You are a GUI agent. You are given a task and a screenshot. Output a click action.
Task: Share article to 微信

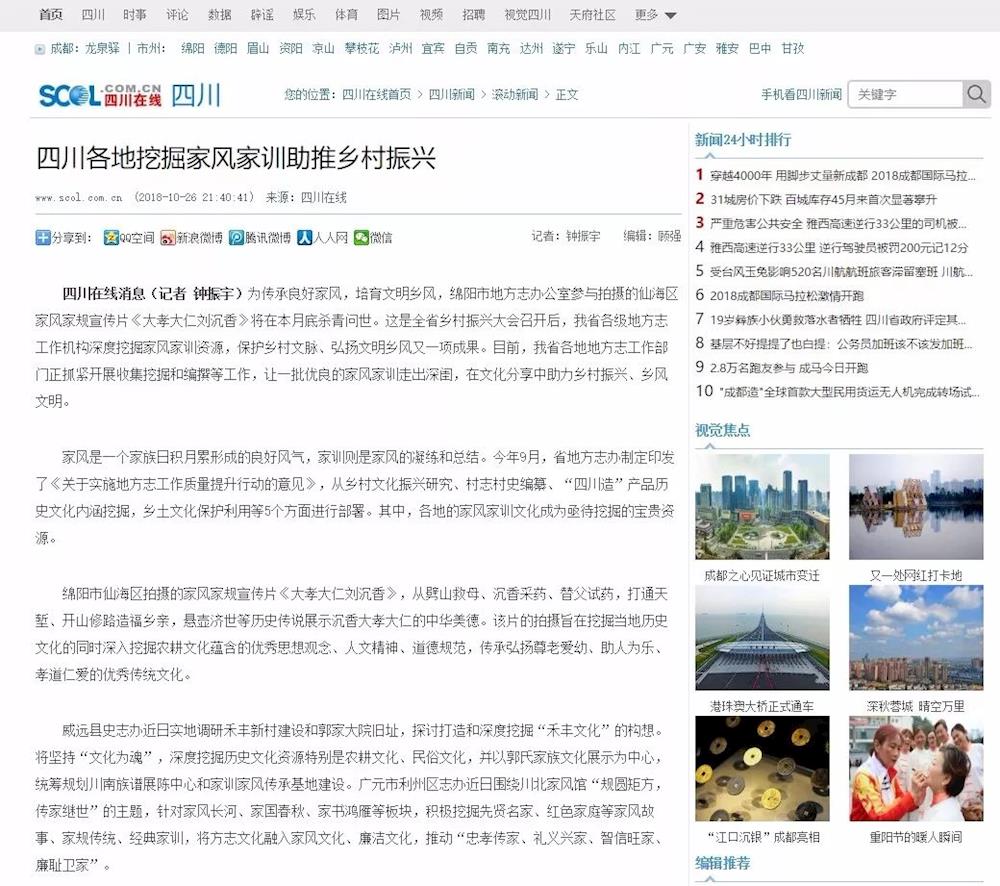374,237
